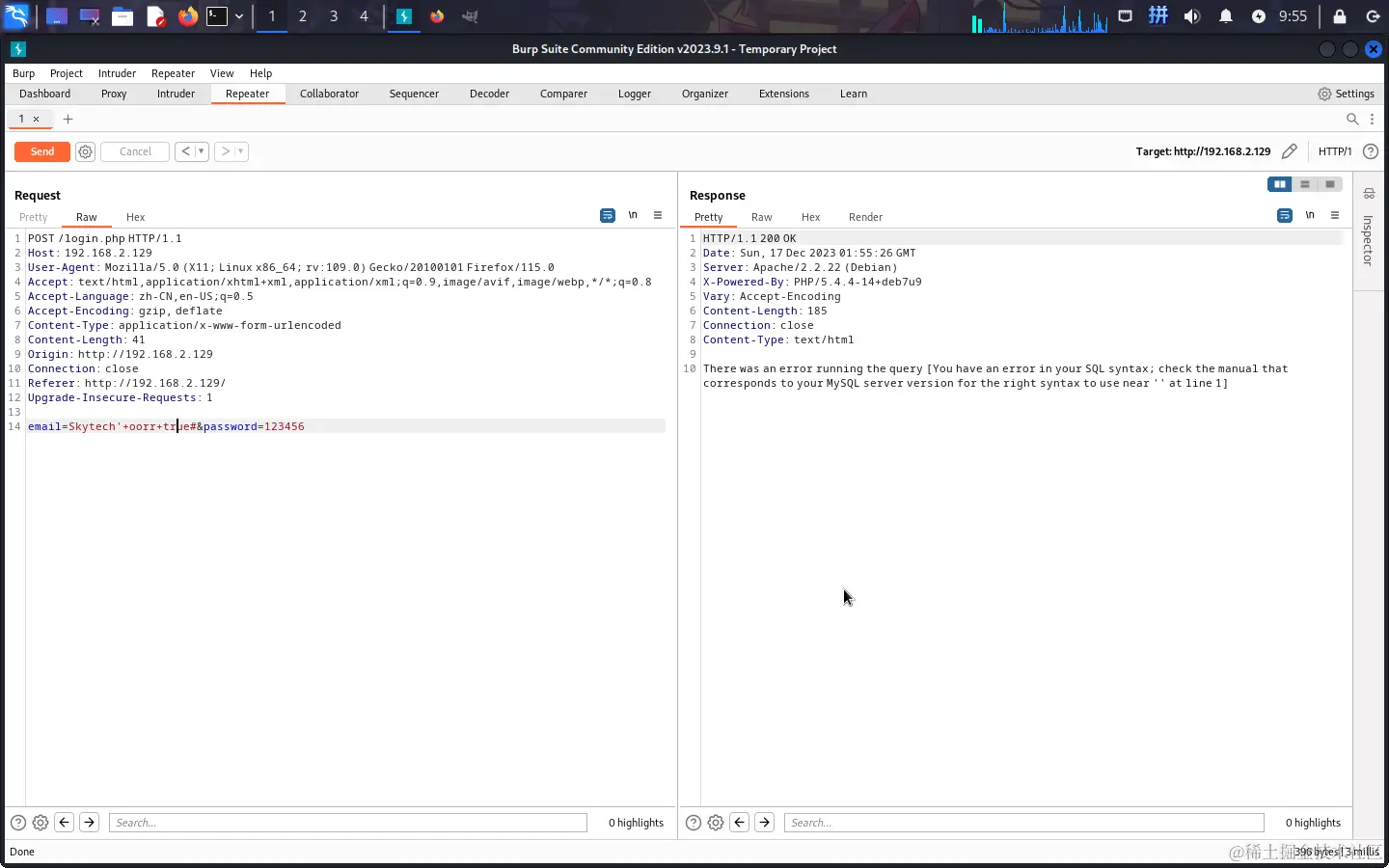Switch to the Proxy tab
This screenshot has width=1389, height=868.
tap(114, 94)
